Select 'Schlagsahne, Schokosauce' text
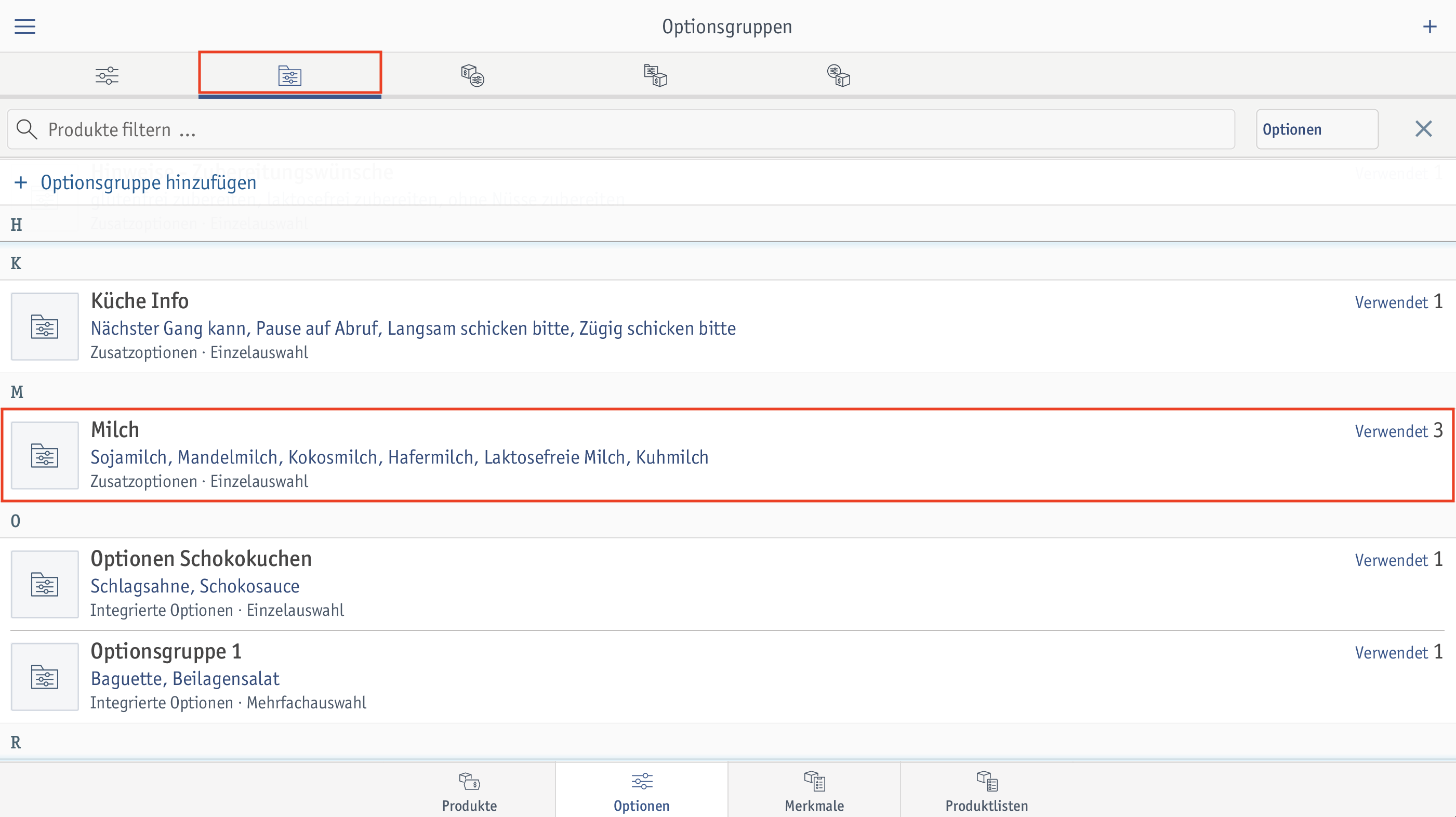The width and height of the screenshot is (1456, 817). pyautogui.click(x=195, y=586)
